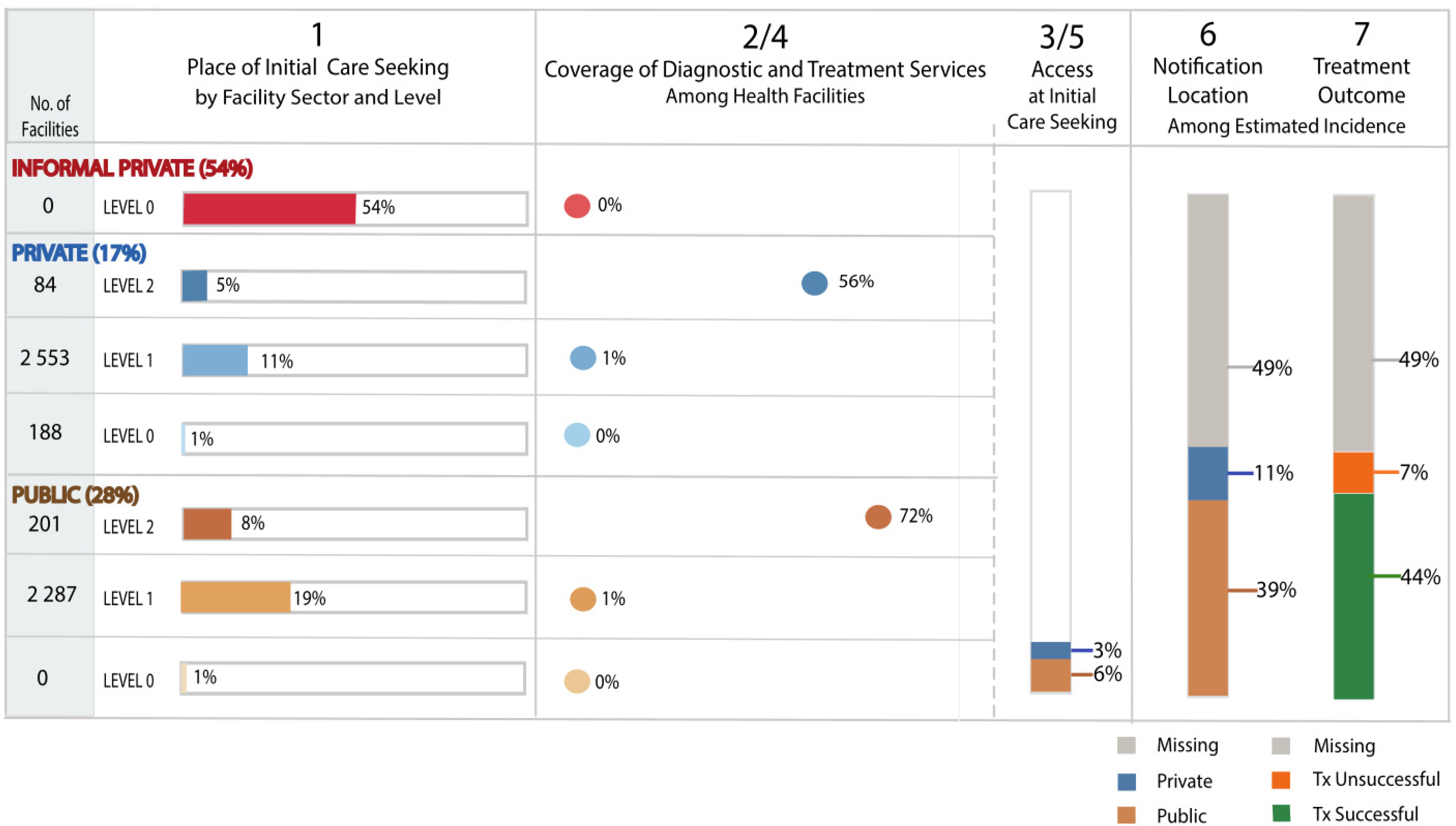Click the Tx Unsuccessful orange legend swatch

[1281, 780]
